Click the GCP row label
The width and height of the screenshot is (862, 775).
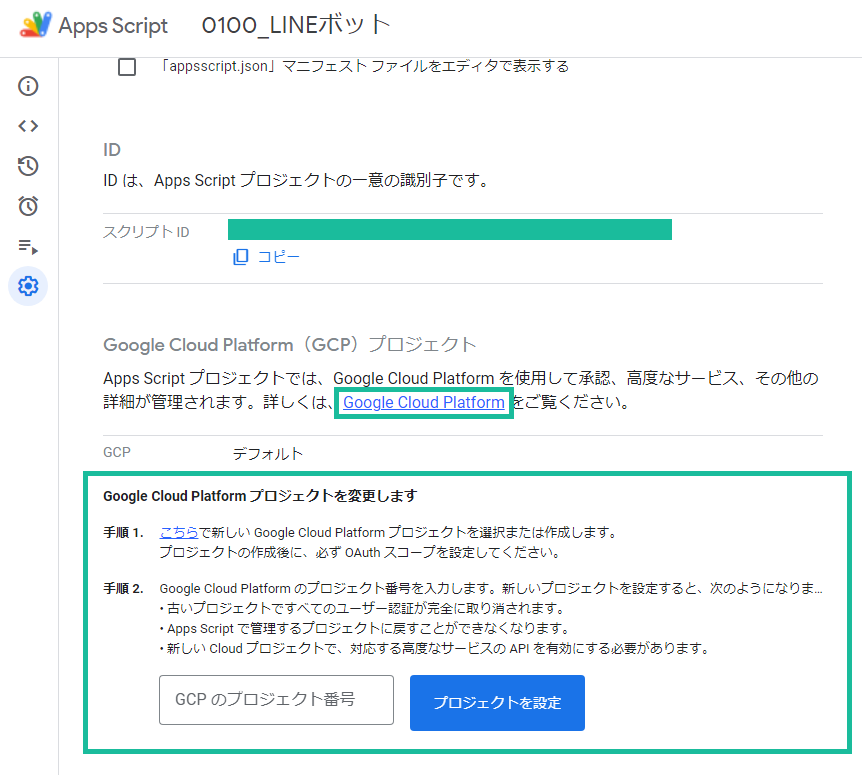[x=117, y=452]
